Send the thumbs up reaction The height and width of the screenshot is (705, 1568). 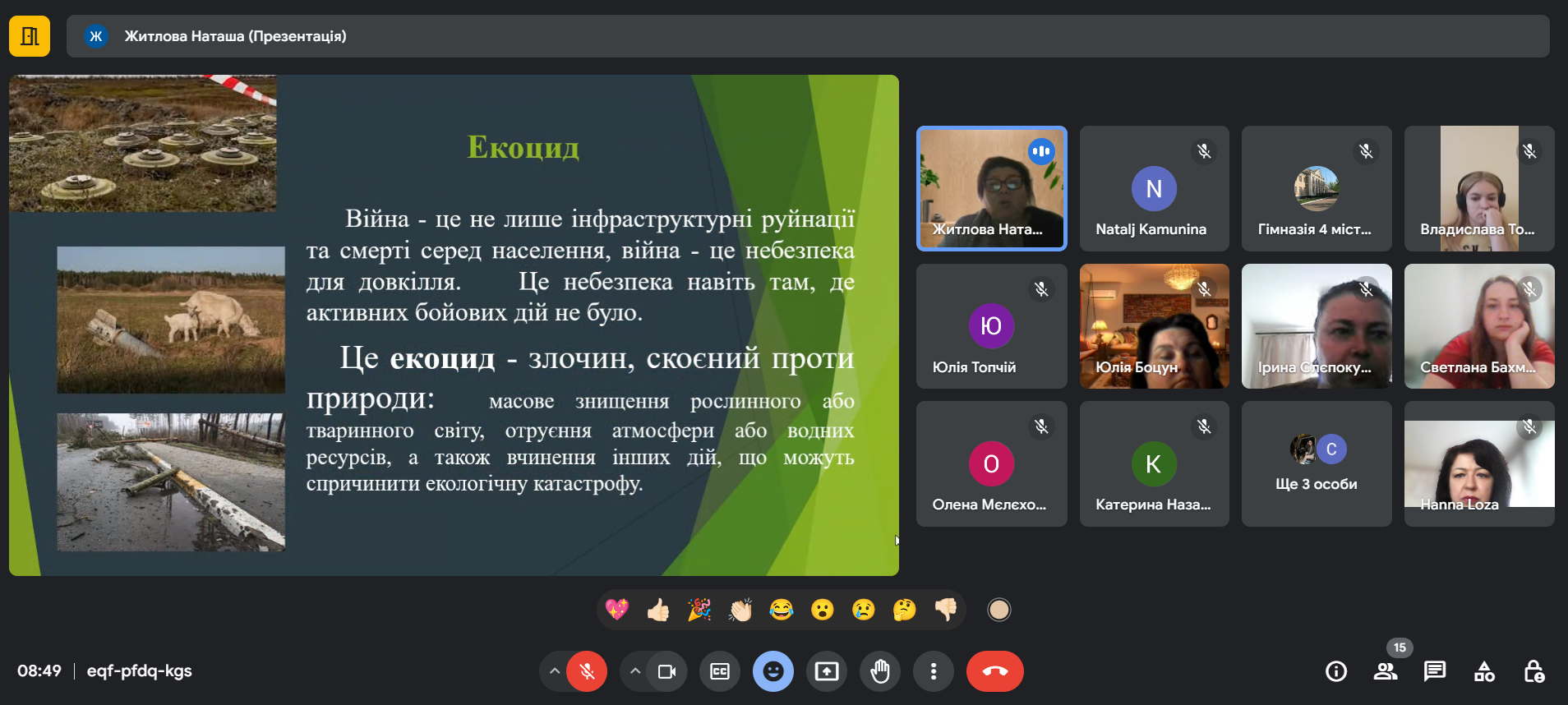(658, 610)
